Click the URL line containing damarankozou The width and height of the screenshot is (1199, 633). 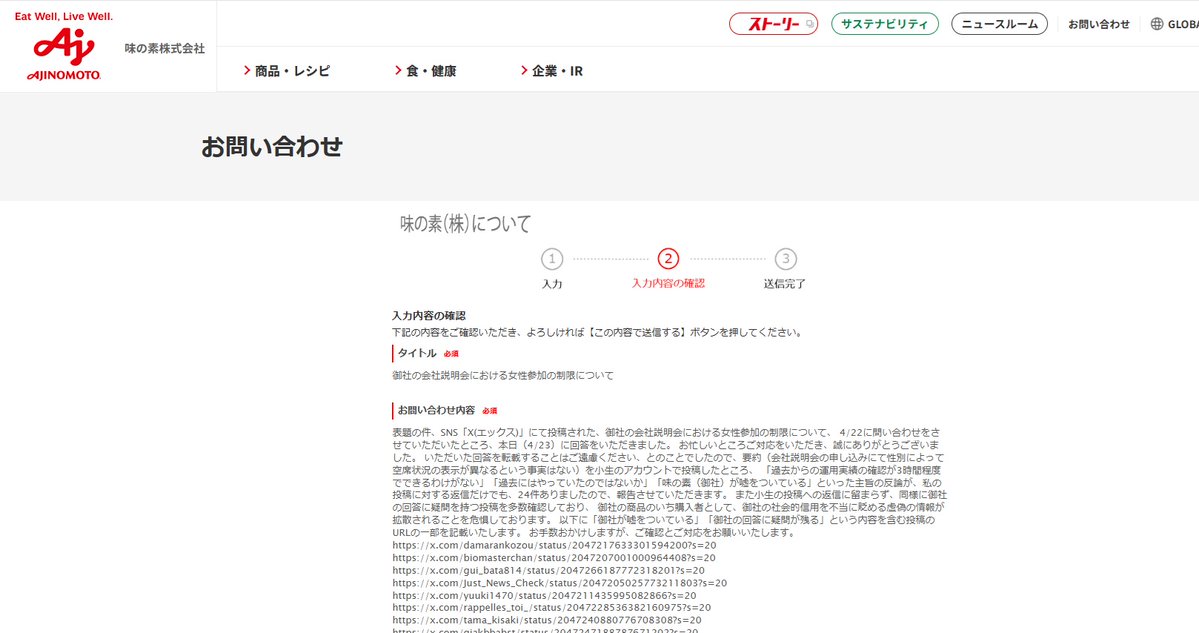tap(554, 546)
